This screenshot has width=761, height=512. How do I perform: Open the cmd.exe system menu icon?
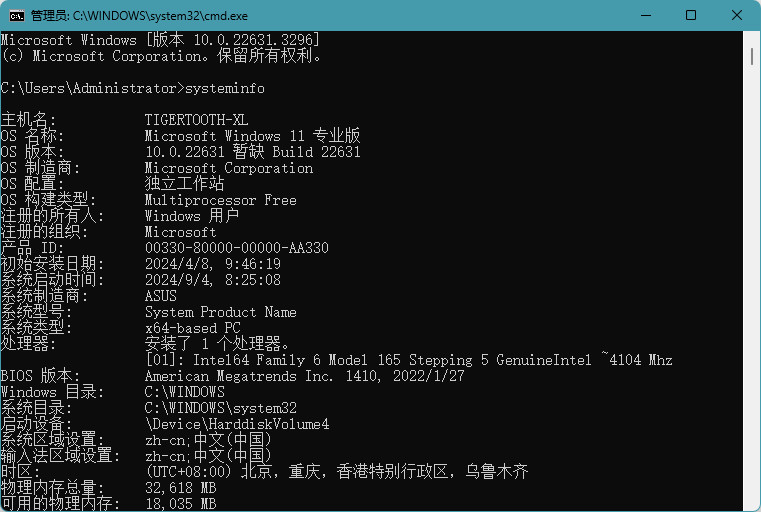(x=17, y=16)
